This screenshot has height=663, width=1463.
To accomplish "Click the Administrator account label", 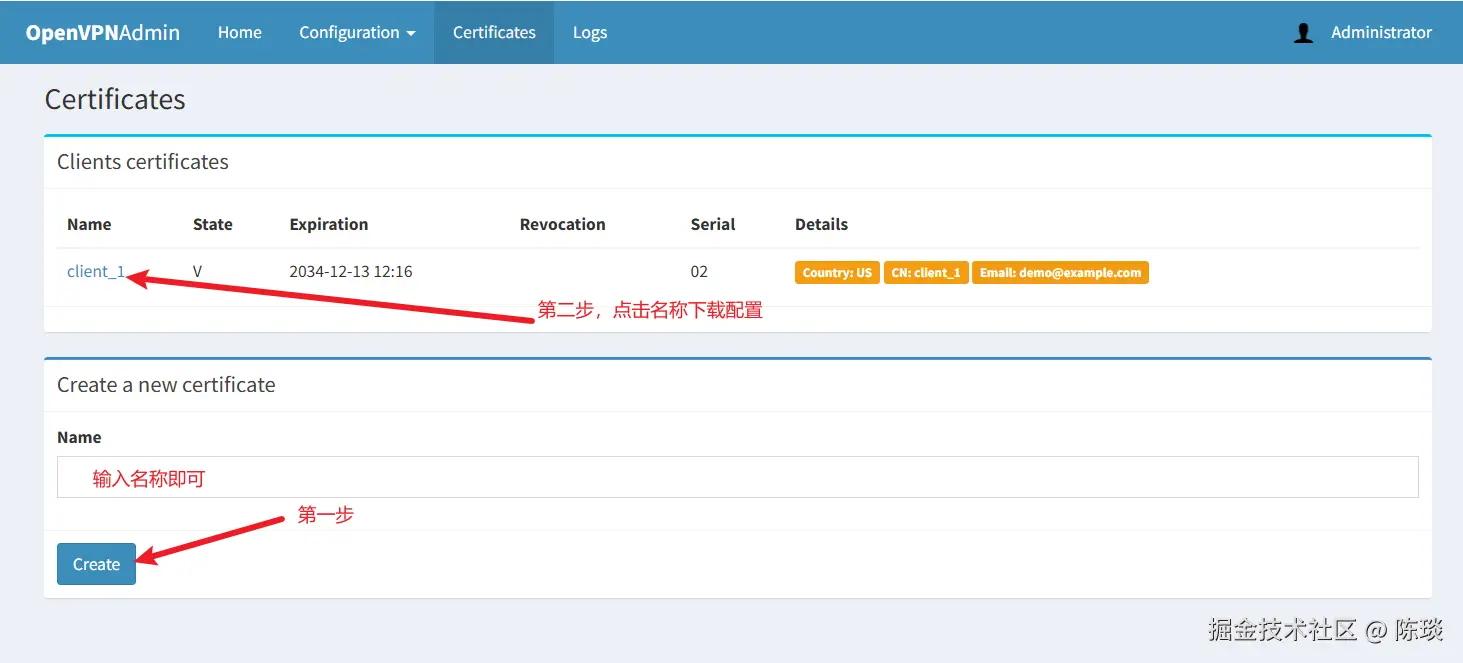I will (1381, 32).
